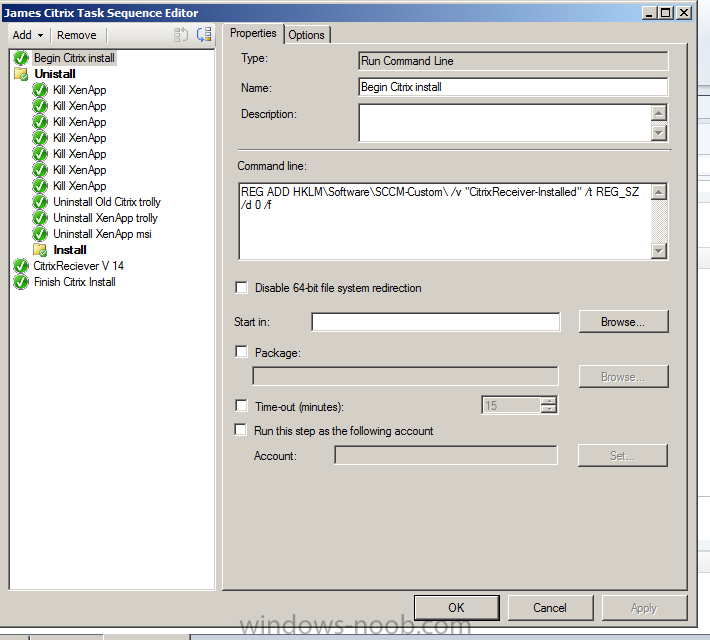Open the Add dropdown menu
This screenshot has height=640, width=710.
coord(28,35)
